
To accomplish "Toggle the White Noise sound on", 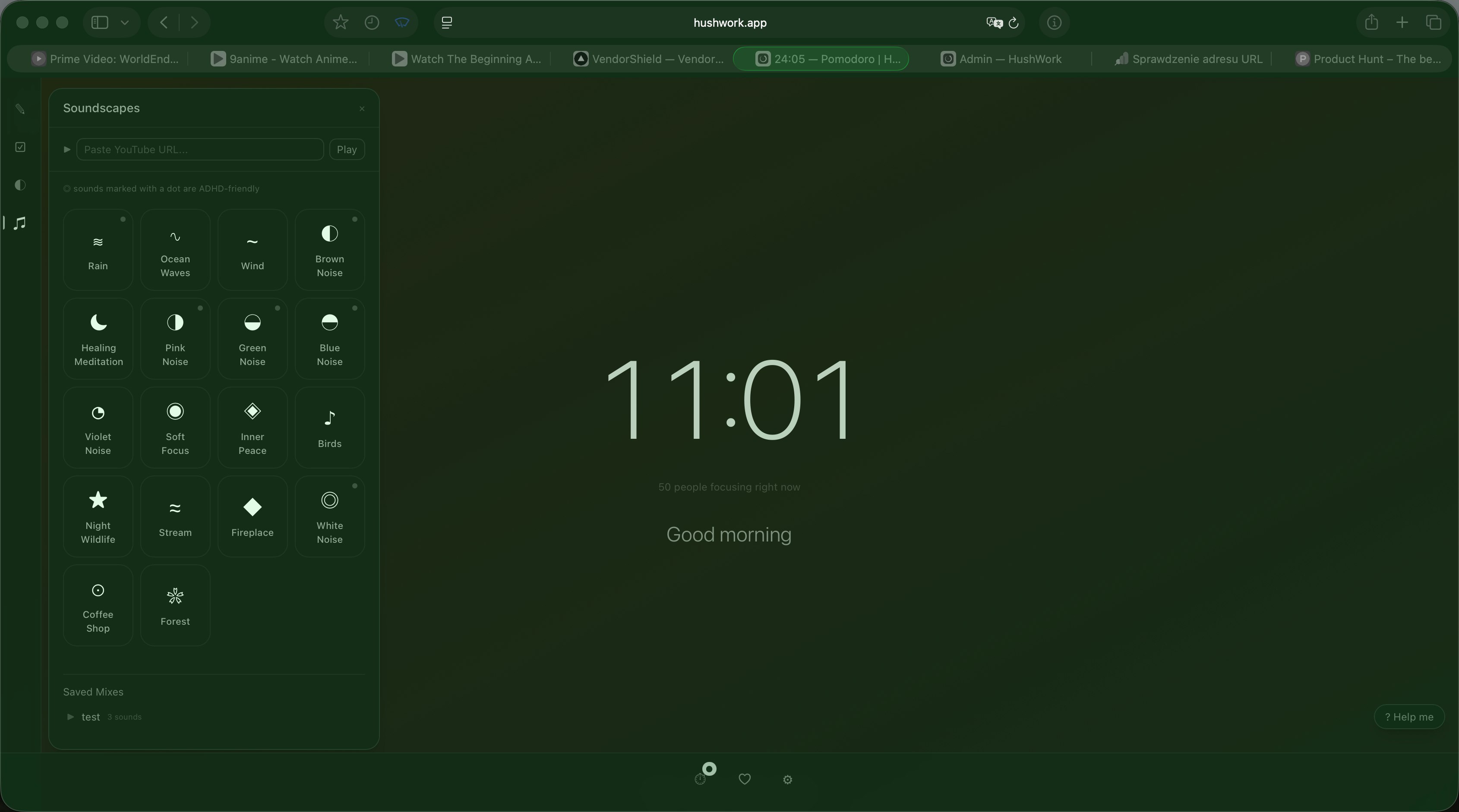I will pos(330,515).
